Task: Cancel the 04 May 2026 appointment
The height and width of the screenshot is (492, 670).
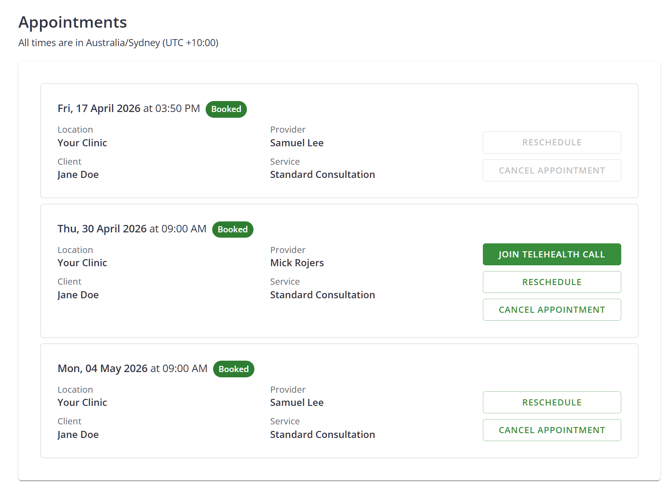Action: pyautogui.click(x=551, y=430)
